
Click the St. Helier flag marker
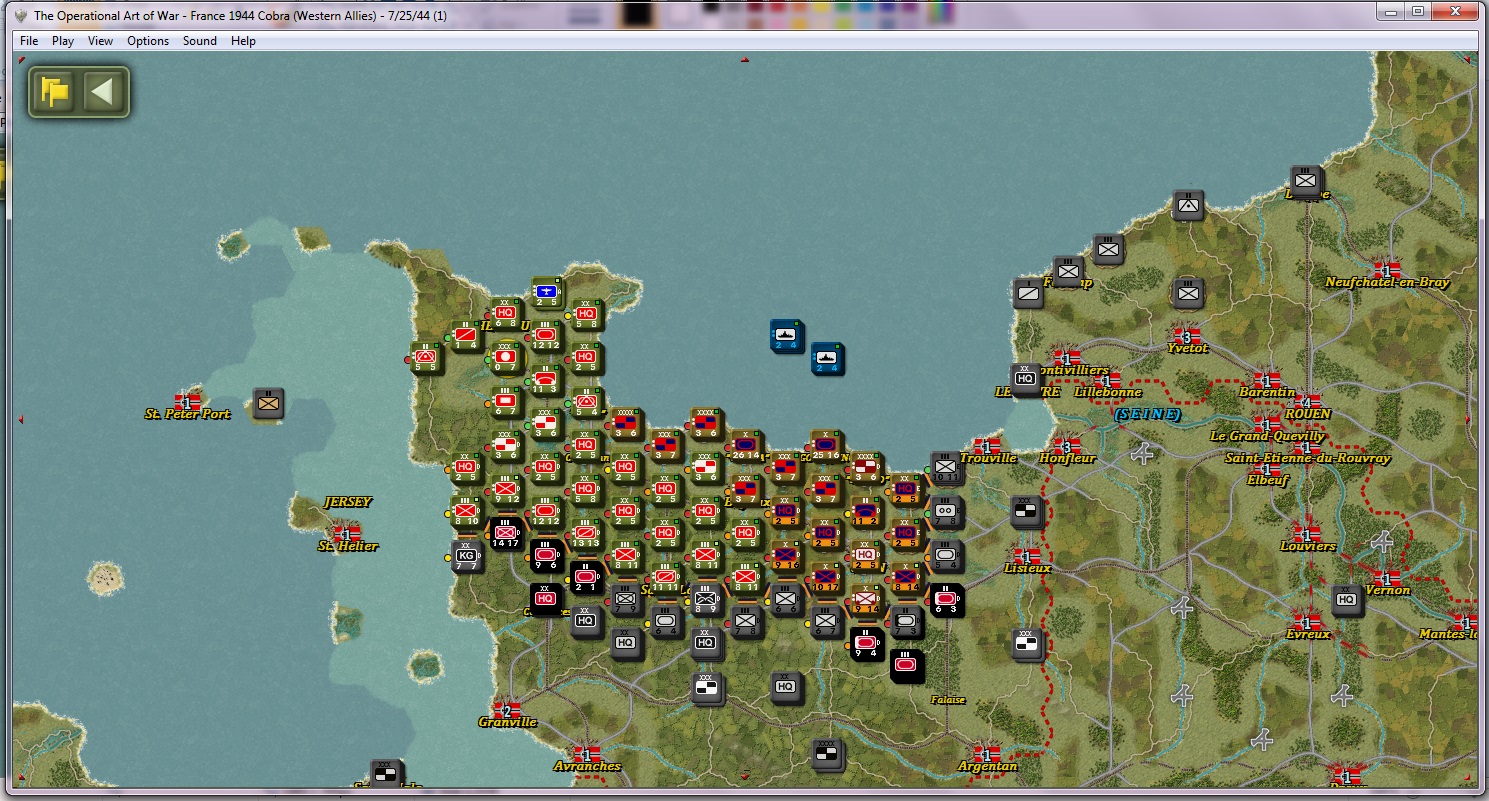click(x=347, y=534)
